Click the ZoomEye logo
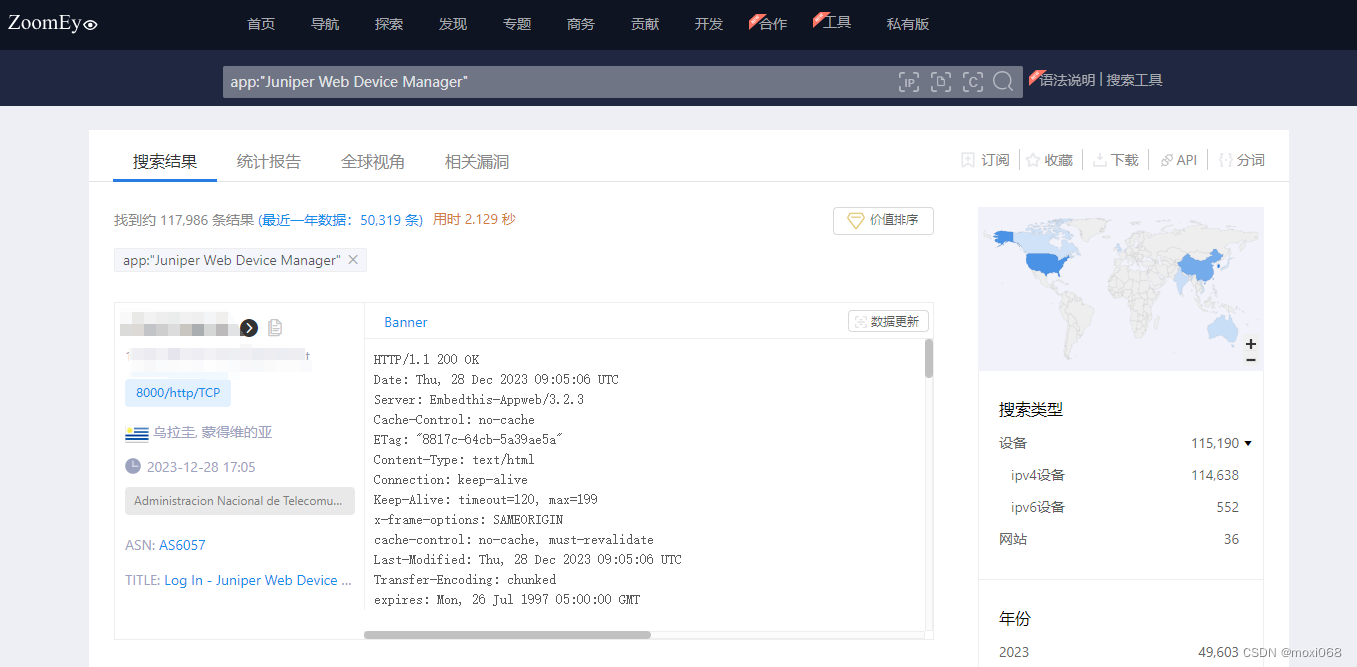 click(x=53, y=23)
